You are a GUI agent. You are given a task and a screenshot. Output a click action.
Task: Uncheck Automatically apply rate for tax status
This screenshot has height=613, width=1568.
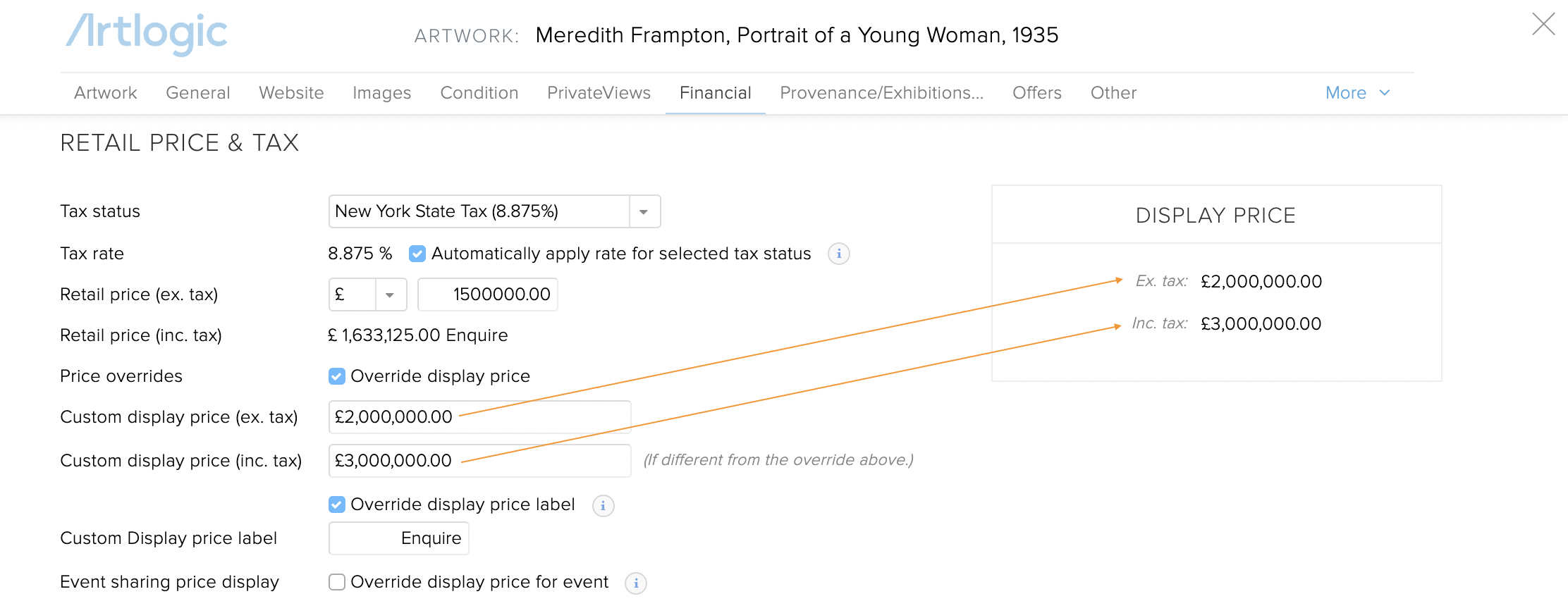click(417, 254)
